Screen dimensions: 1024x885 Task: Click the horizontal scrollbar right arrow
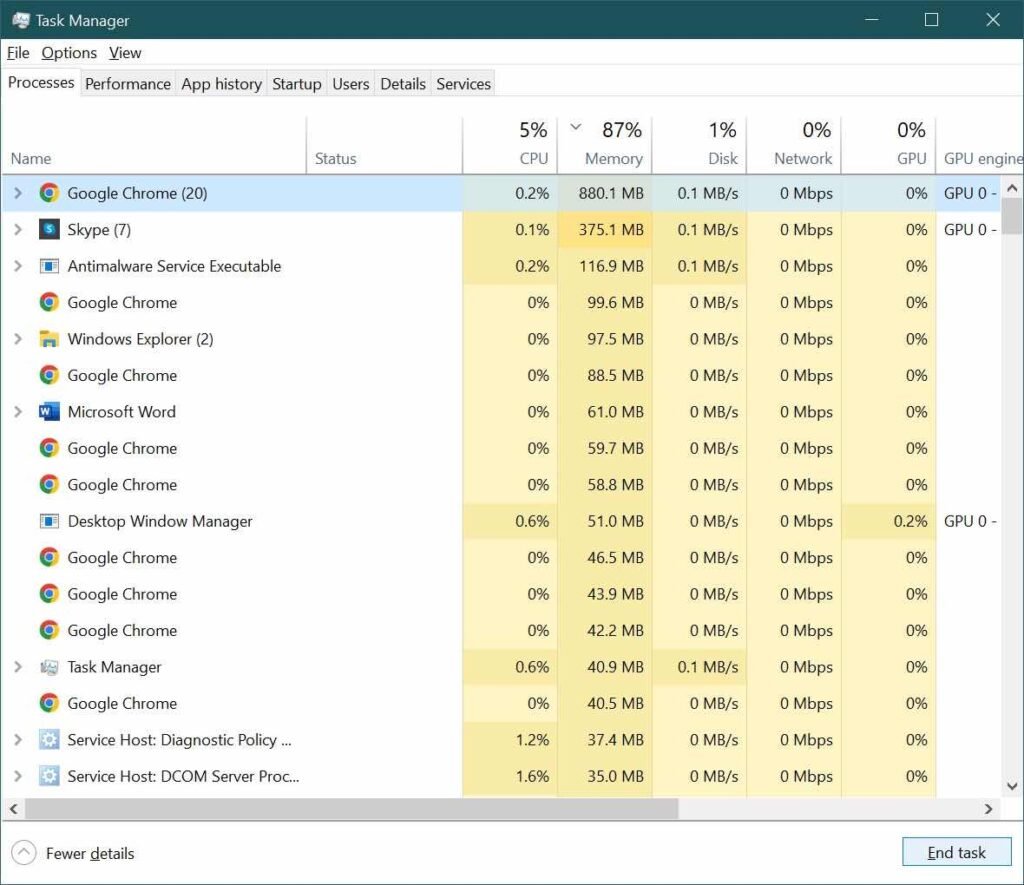[988, 809]
